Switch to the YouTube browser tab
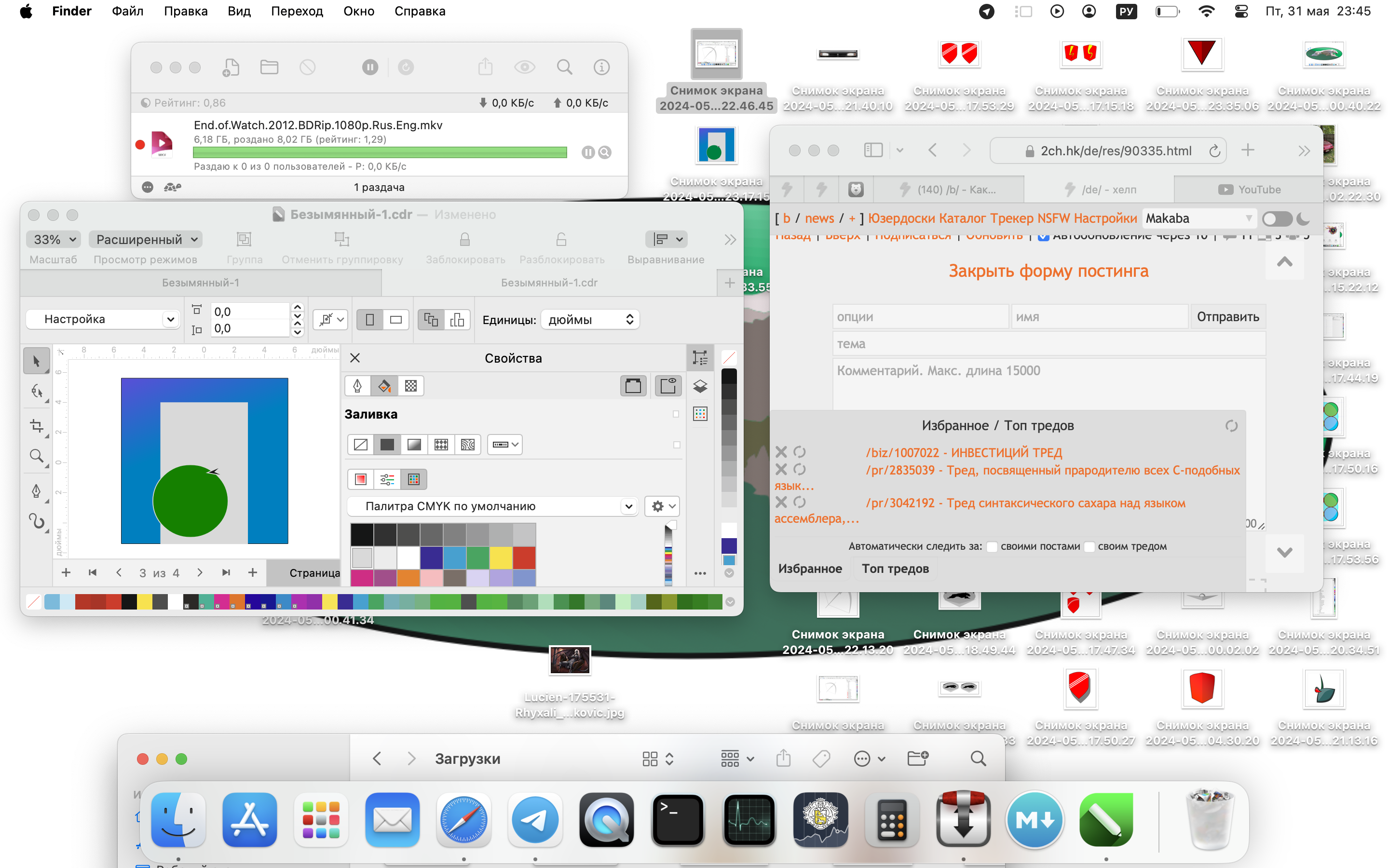1389x868 pixels. click(1249, 190)
